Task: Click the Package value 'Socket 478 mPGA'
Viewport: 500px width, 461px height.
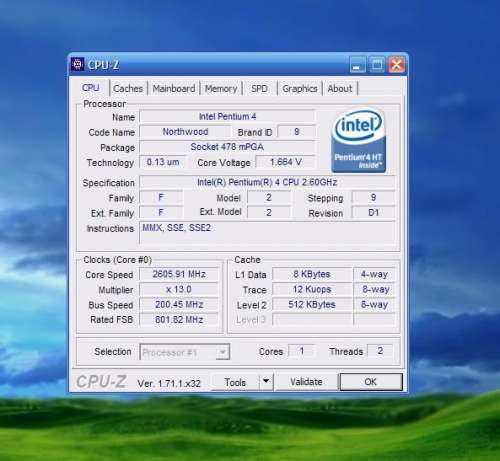Action: click(x=227, y=147)
